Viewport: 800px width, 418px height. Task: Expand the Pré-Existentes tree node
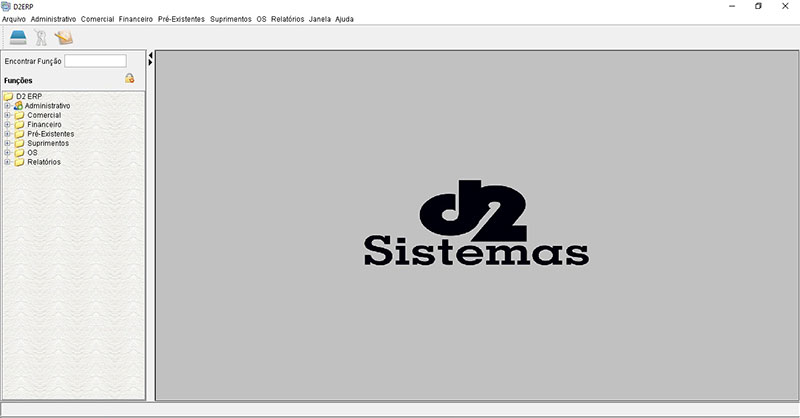coord(7,134)
